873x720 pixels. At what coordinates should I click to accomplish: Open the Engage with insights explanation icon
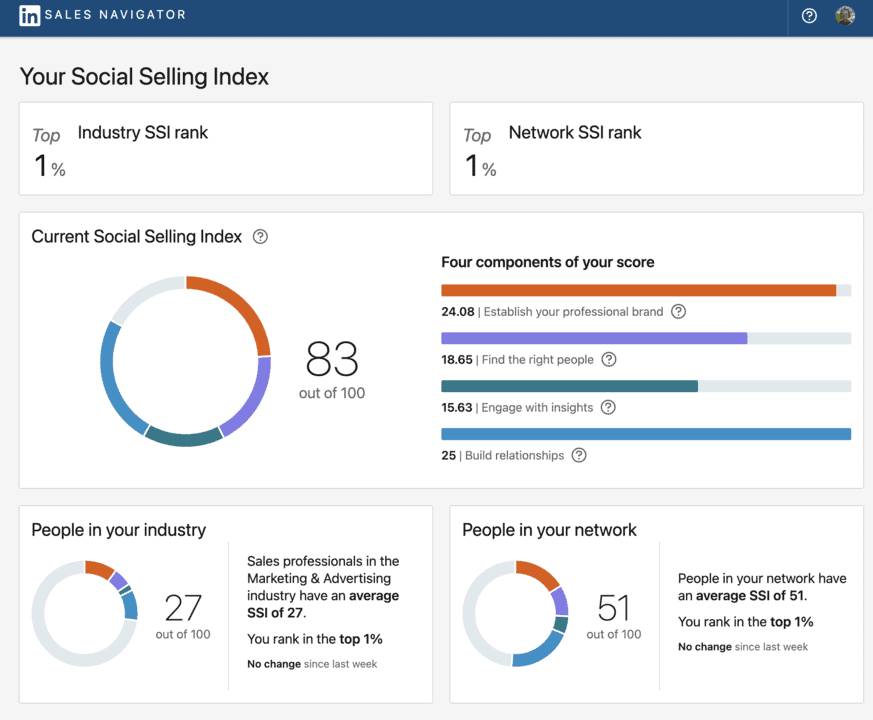click(x=609, y=407)
